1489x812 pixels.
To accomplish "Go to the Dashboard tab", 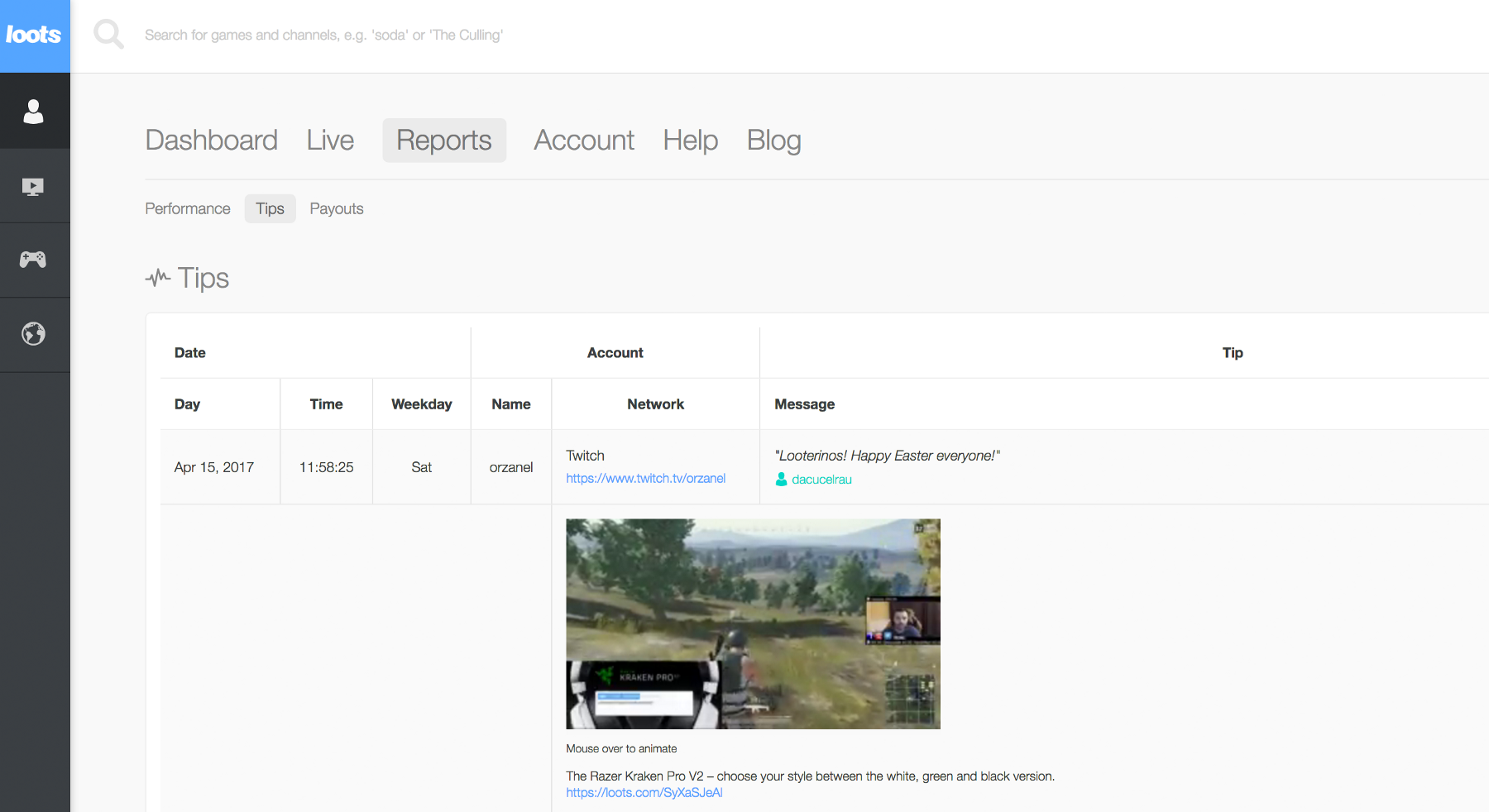I will (212, 141).
